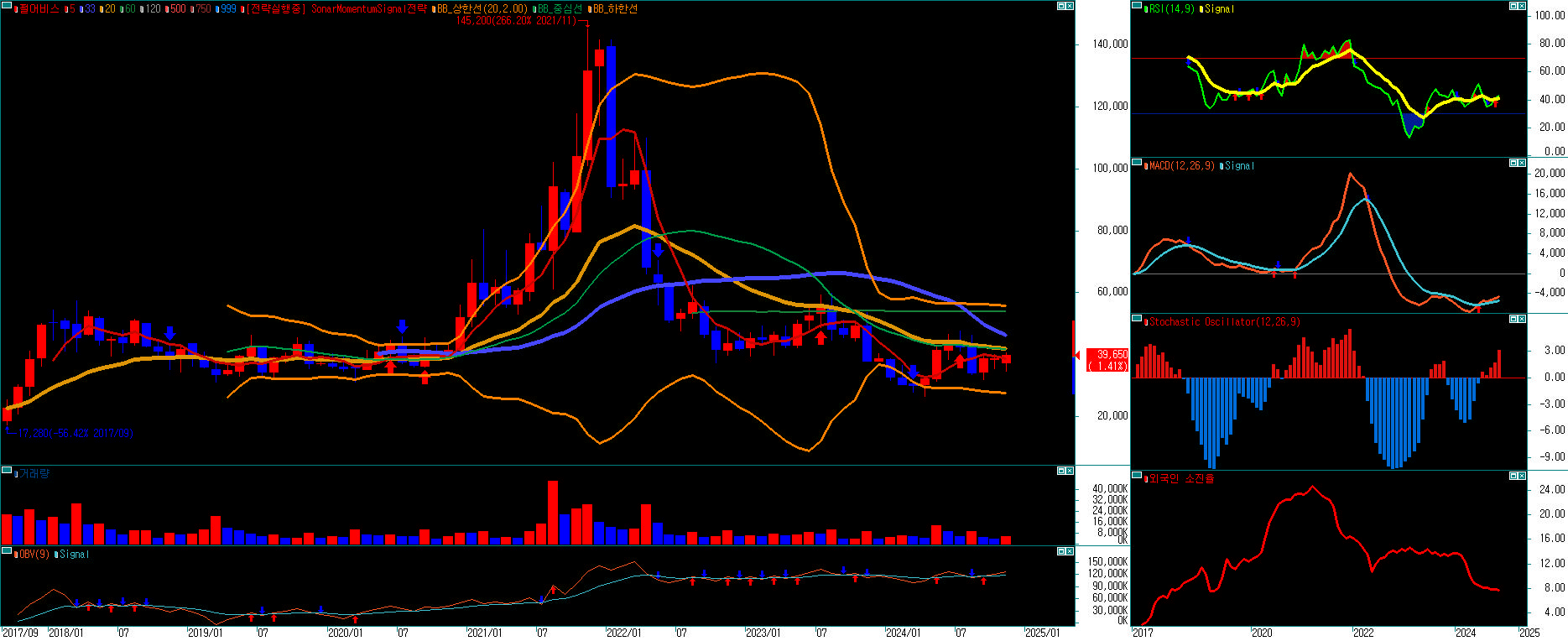
Task: Close the 외국인 소진율 panel
Action: point(1522,476)
